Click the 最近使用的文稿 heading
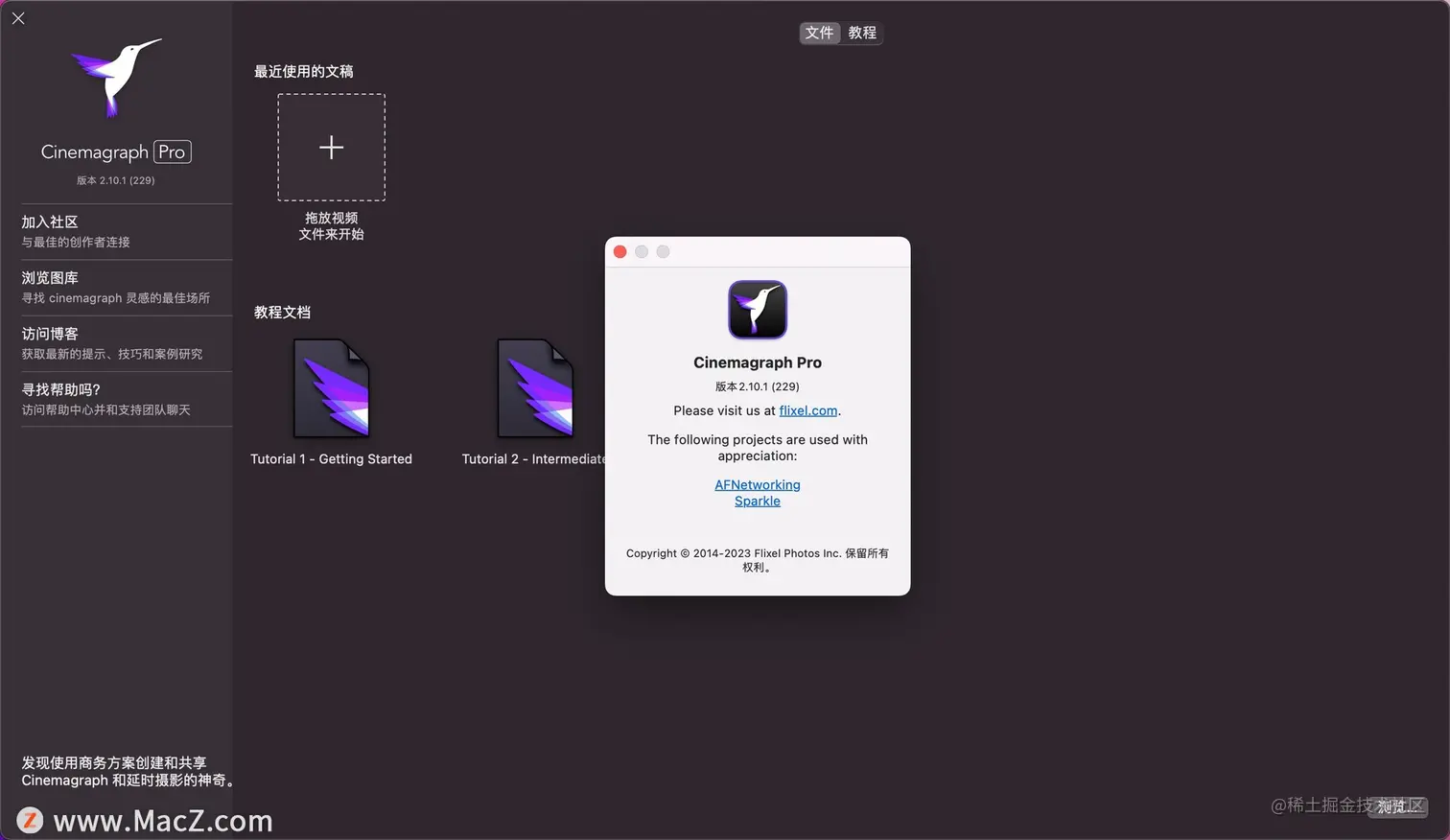 (303, 72)
